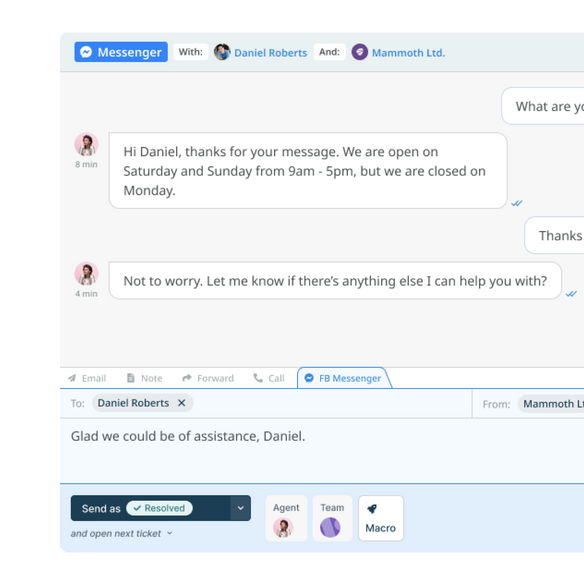The width and height of the screenshot is (584, 584).
Task: Open the Forward tab
Action: 208,378
